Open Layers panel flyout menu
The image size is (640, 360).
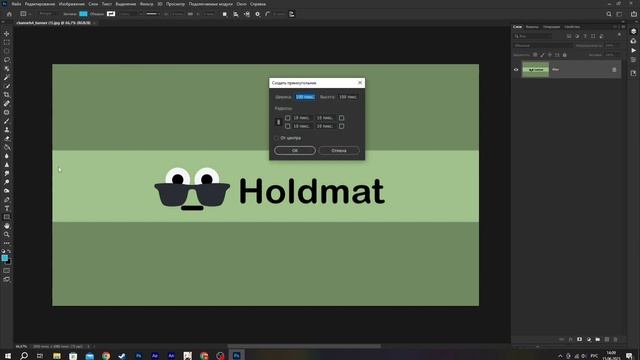click(623, 27)
